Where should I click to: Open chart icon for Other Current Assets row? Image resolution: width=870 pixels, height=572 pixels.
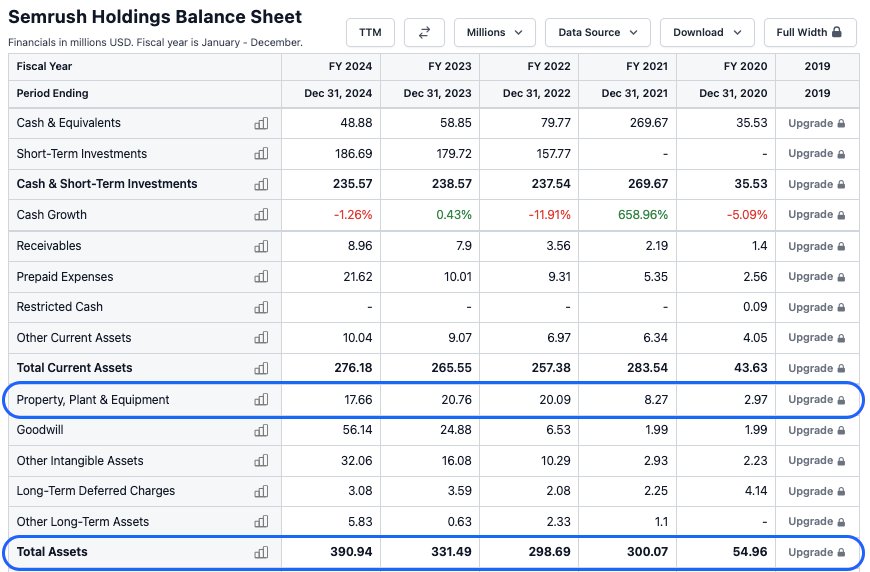click(x=261, y=337)
